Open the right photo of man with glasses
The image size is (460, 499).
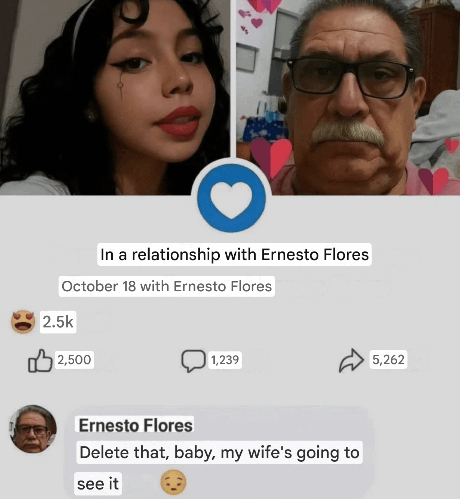click(x=348, y=97)
